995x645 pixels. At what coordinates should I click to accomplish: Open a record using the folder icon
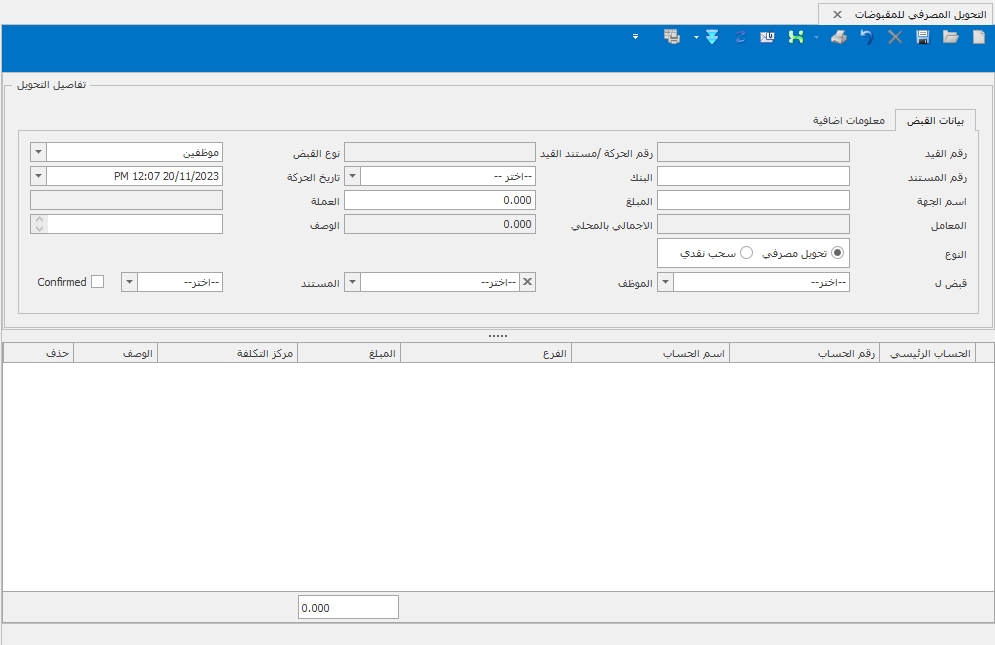(950, 37)
